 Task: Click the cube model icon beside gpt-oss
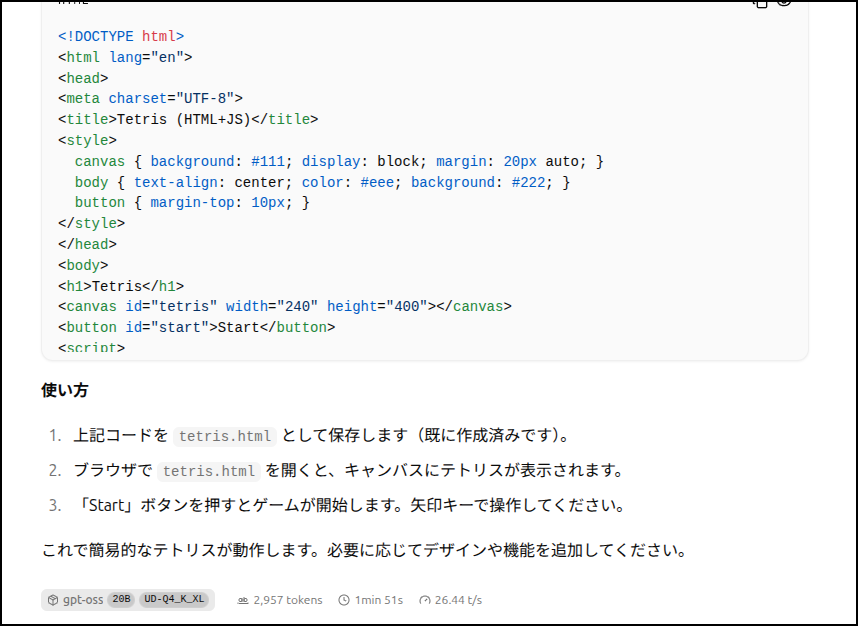53,600
